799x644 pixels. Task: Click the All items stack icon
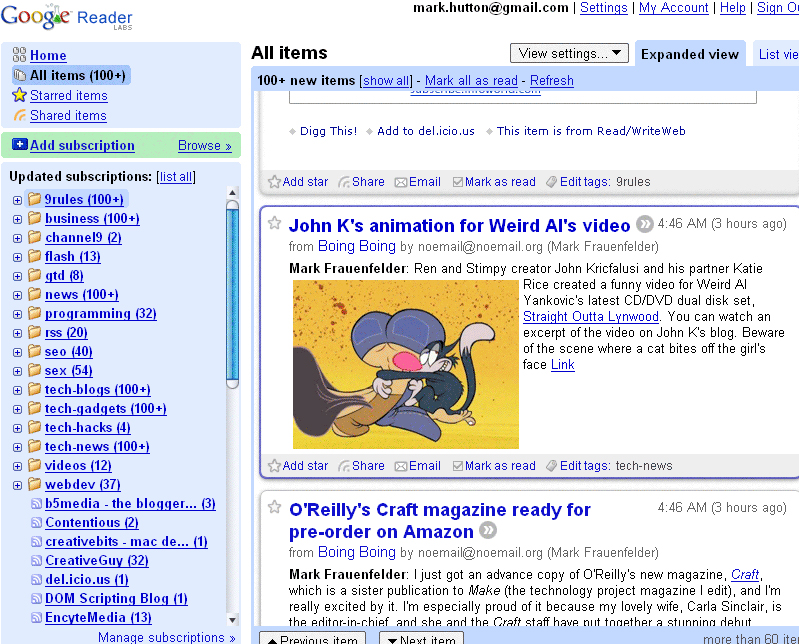[x=20, y=75]
